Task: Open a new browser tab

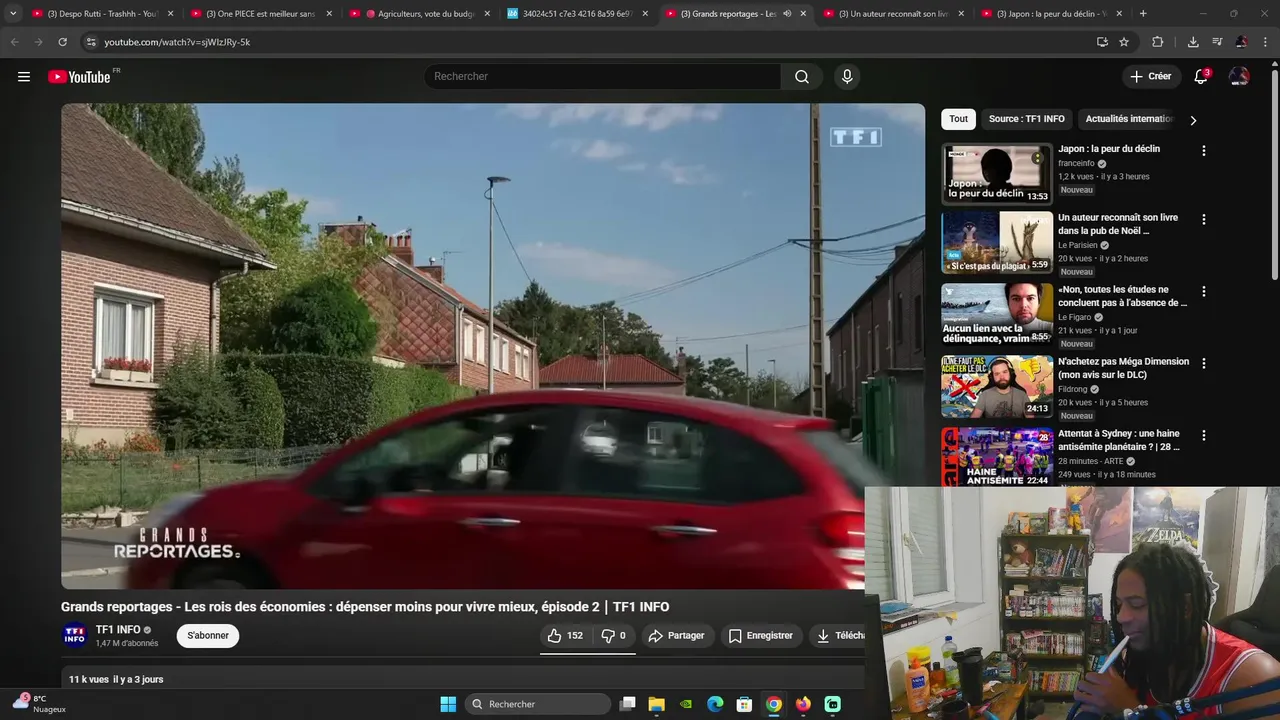Action: pyautogui.click(x=1143, y=14)
